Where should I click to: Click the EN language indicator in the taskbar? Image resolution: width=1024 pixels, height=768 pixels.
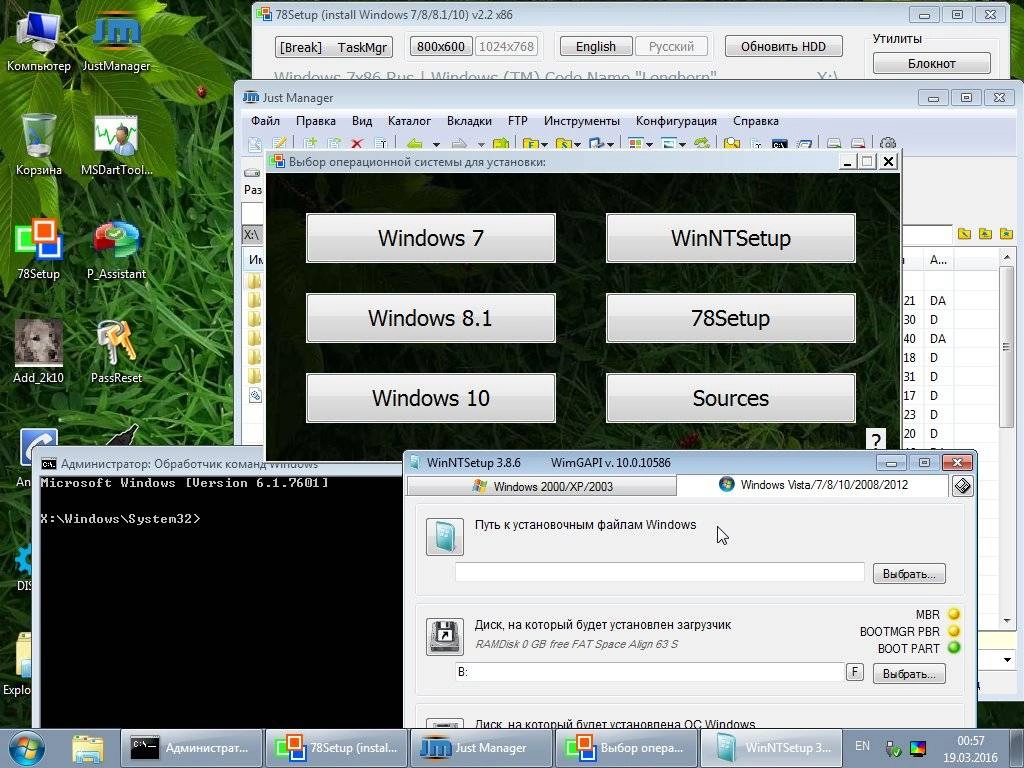click(862, 746)
